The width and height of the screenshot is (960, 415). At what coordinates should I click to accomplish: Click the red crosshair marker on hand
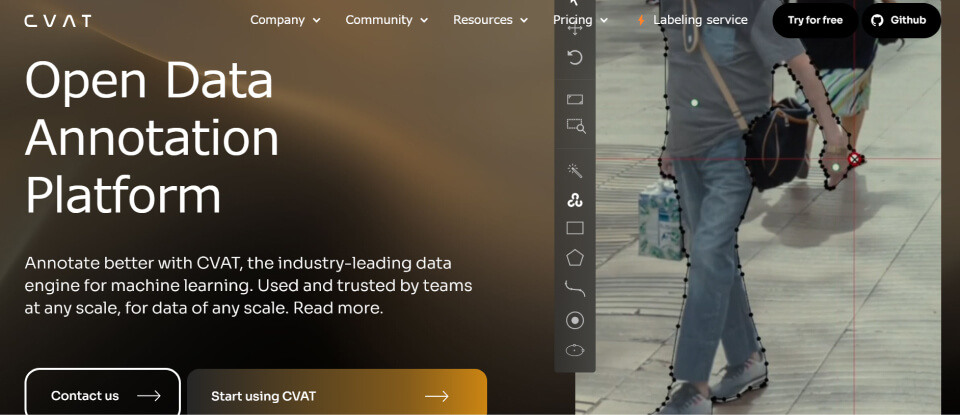click(854, 159)
